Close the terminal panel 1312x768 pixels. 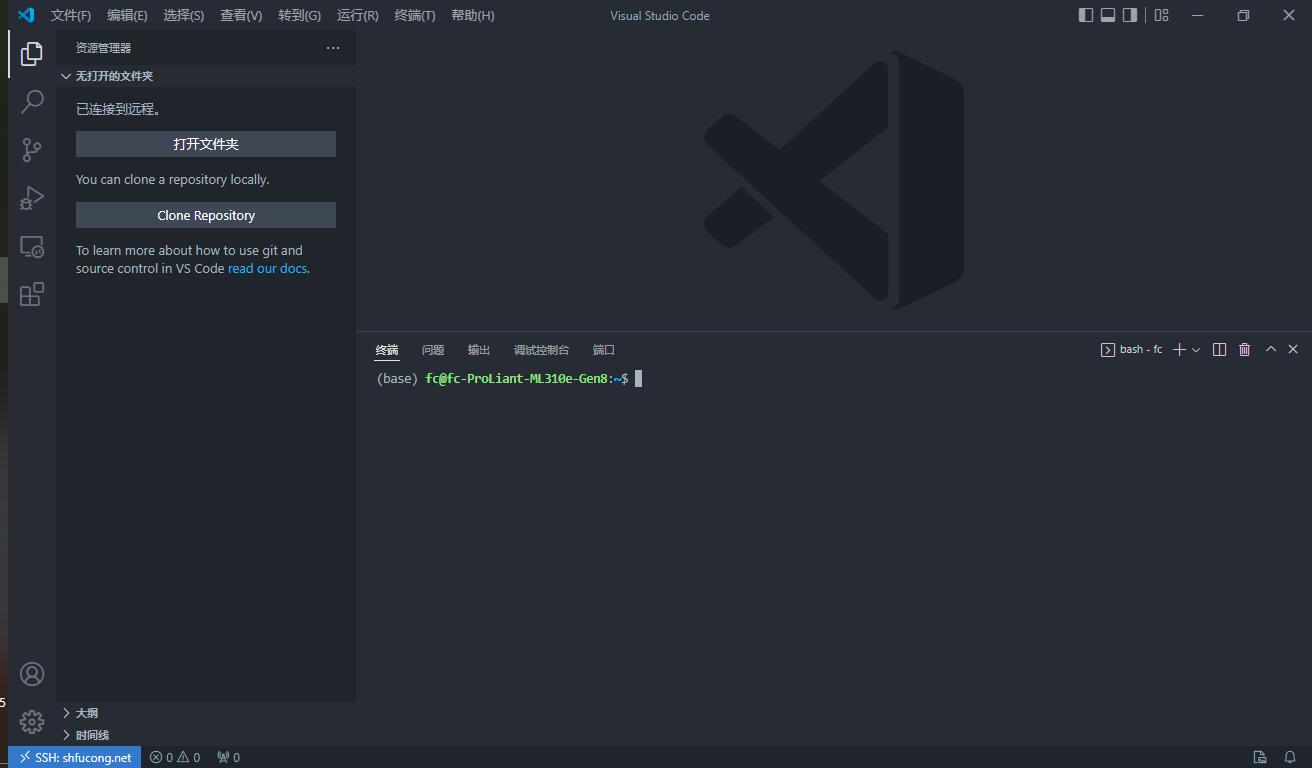[x=1293, y=349]
